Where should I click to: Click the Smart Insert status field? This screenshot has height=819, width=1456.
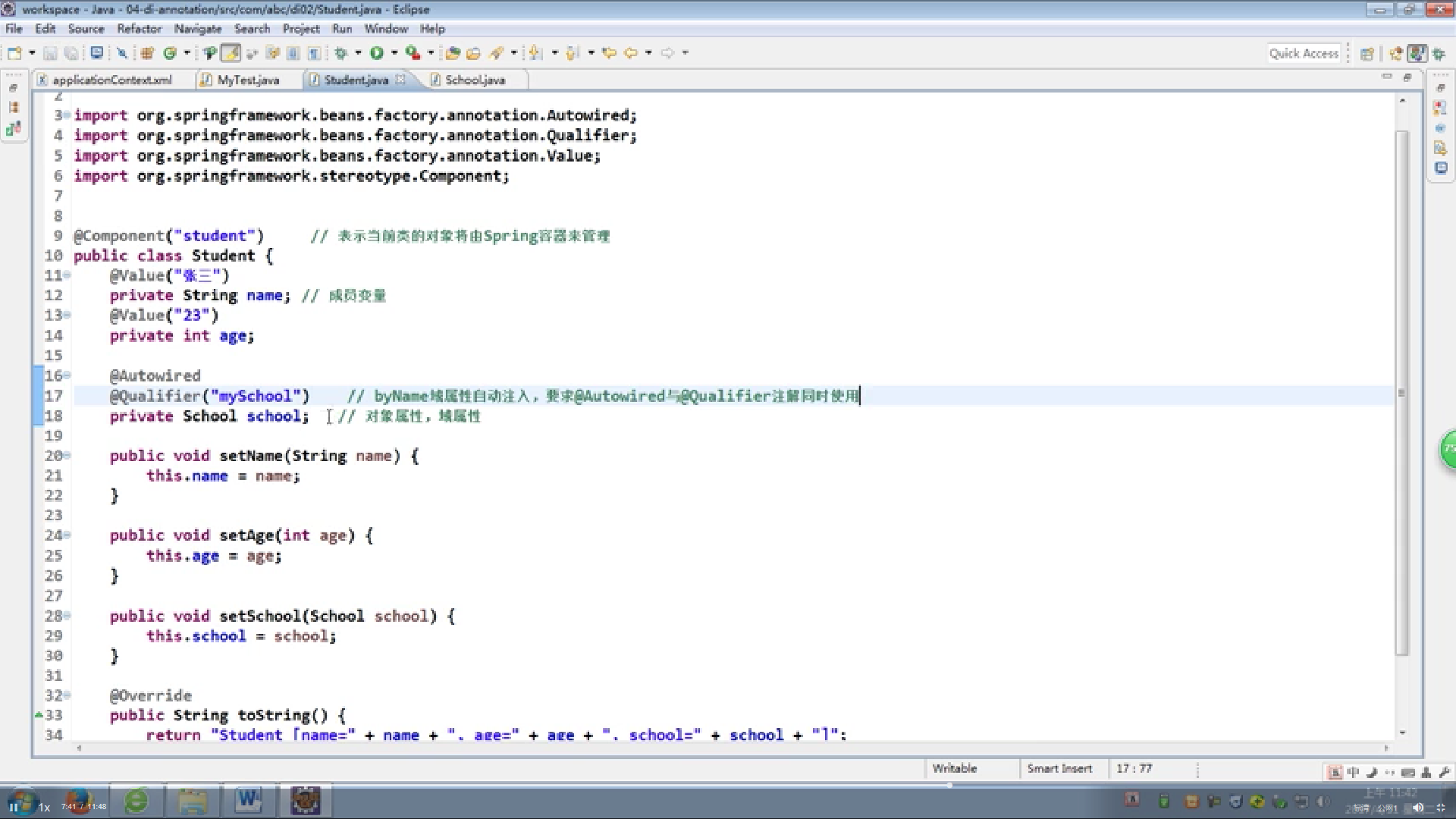pyautogui.click(x=1059, y=768)
